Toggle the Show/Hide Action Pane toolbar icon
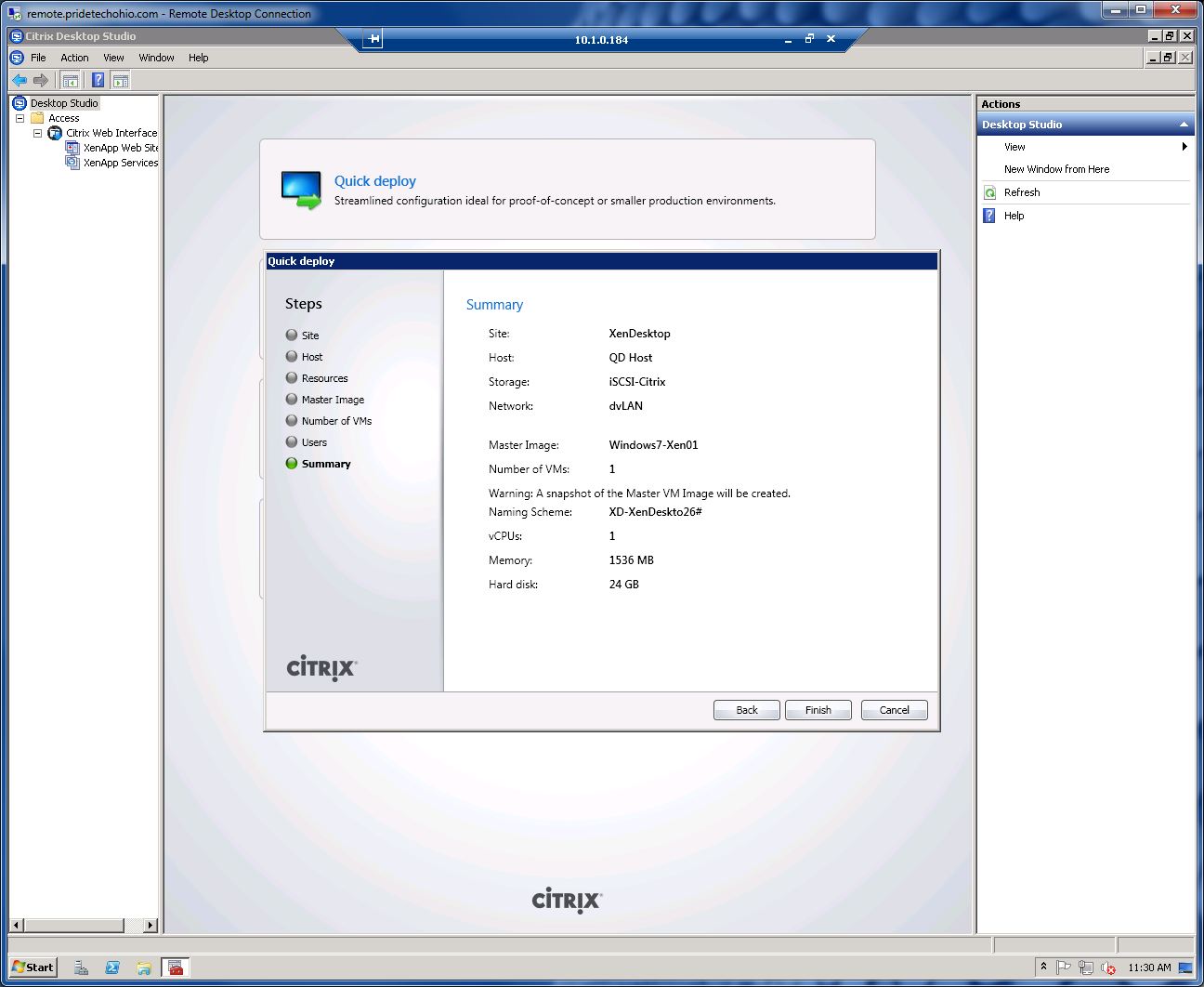 coord(121,80)
